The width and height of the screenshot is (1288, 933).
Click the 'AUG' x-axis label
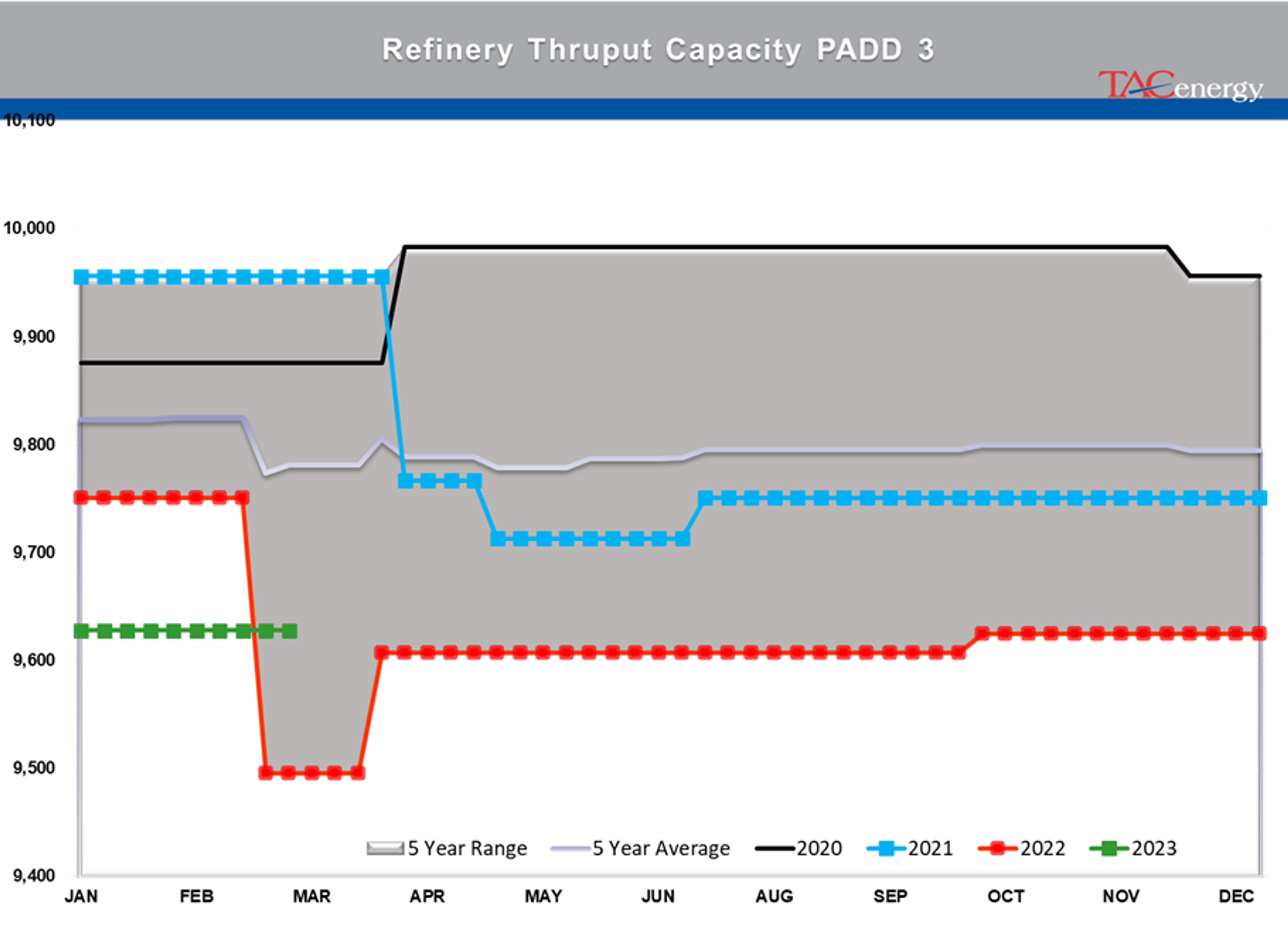pyautogui.click(x=774, y=896)
